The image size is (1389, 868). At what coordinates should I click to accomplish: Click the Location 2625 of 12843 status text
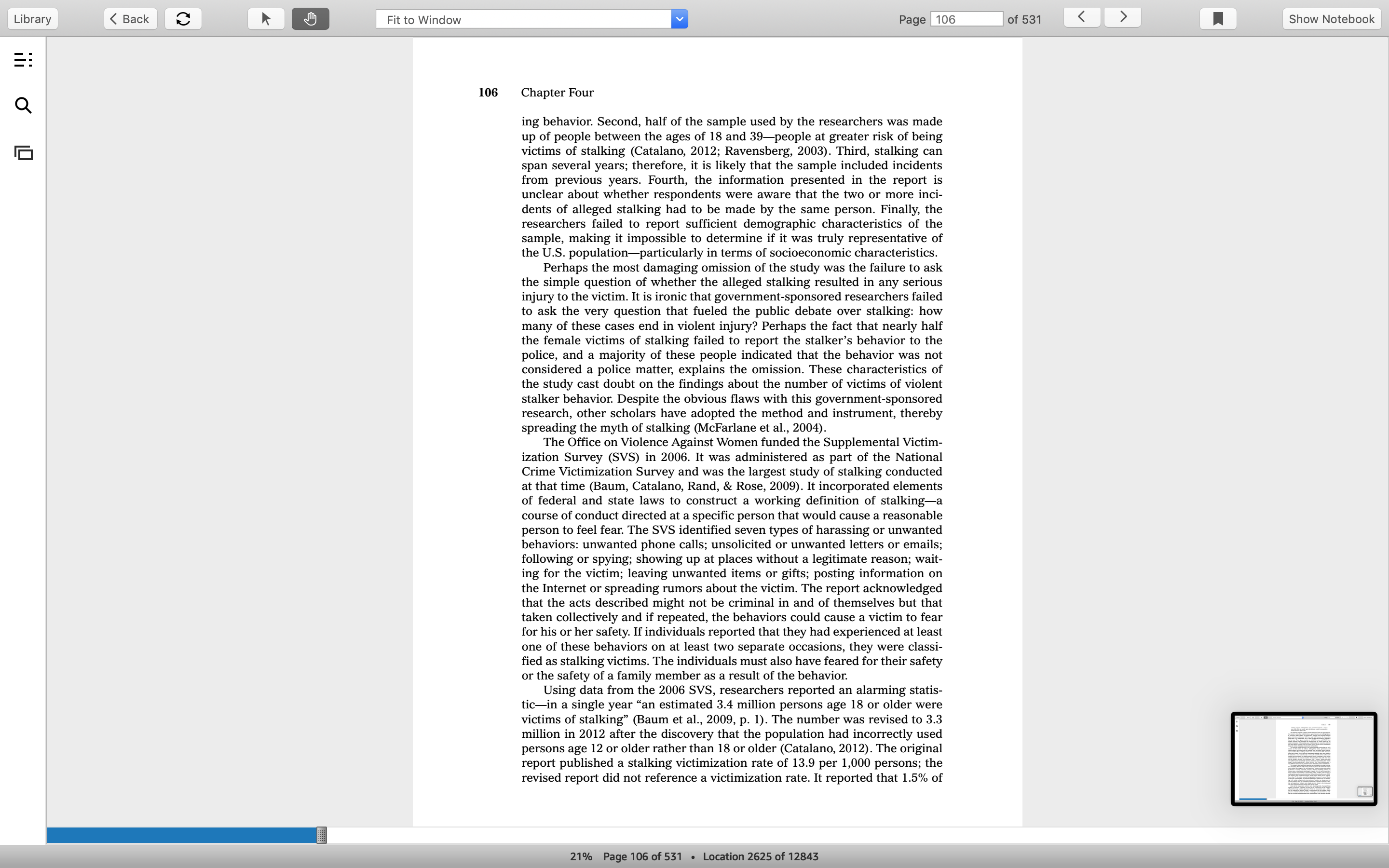pyautogui.click(x=761, y=856)
